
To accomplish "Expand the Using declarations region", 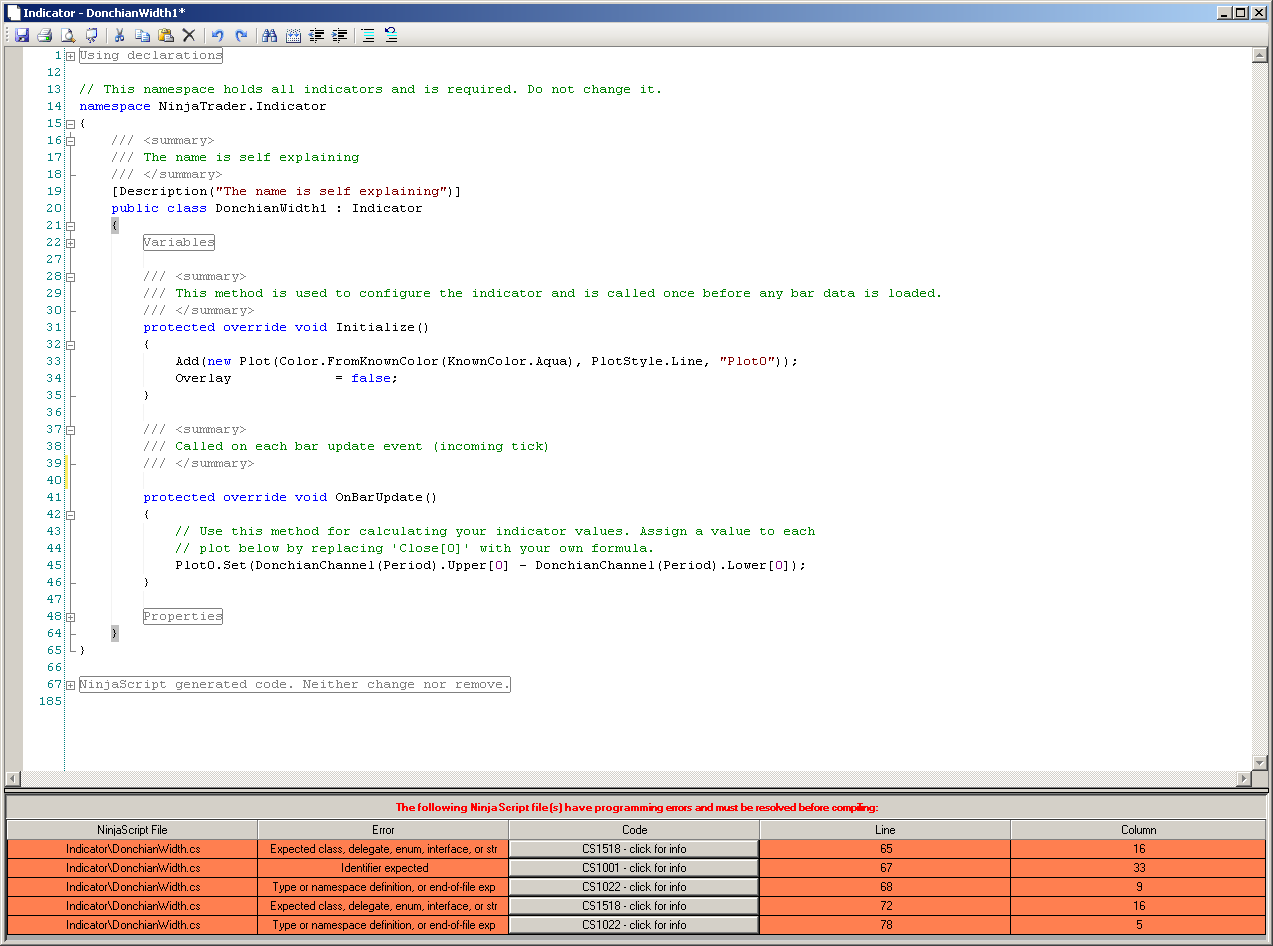I will click(x=70, y=56).
